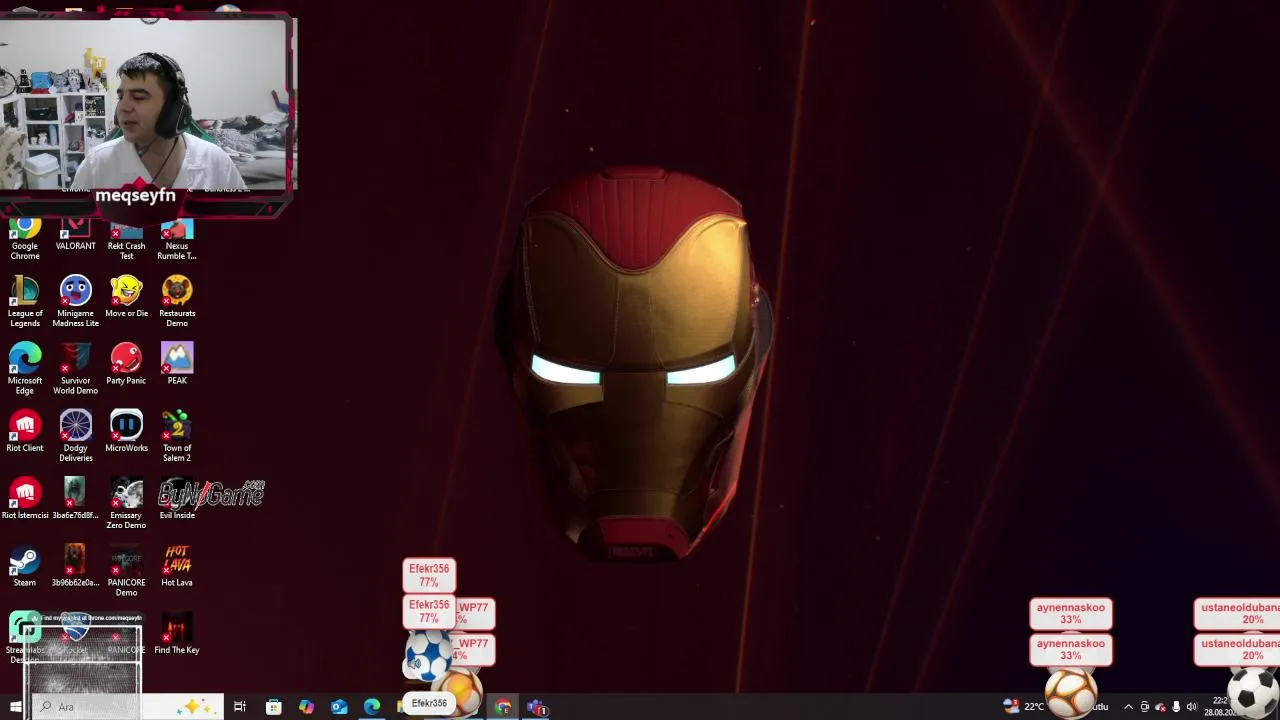Image resolution: width=1280 pixels, height=720 pixels.
Task: Open the Google Chrome desktop shortcut
Action: coord(25,238)
